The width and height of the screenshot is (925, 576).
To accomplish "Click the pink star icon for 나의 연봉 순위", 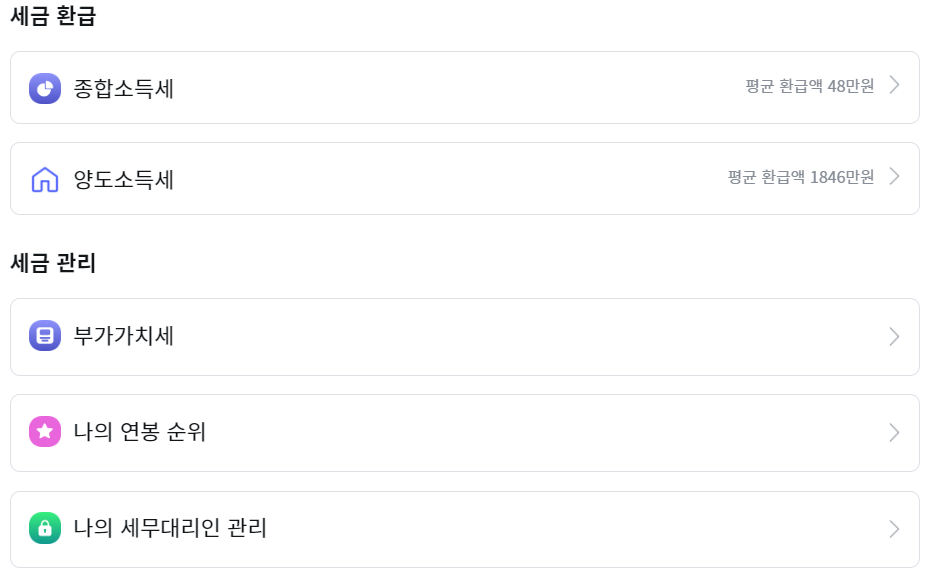I will coord(43,432).
